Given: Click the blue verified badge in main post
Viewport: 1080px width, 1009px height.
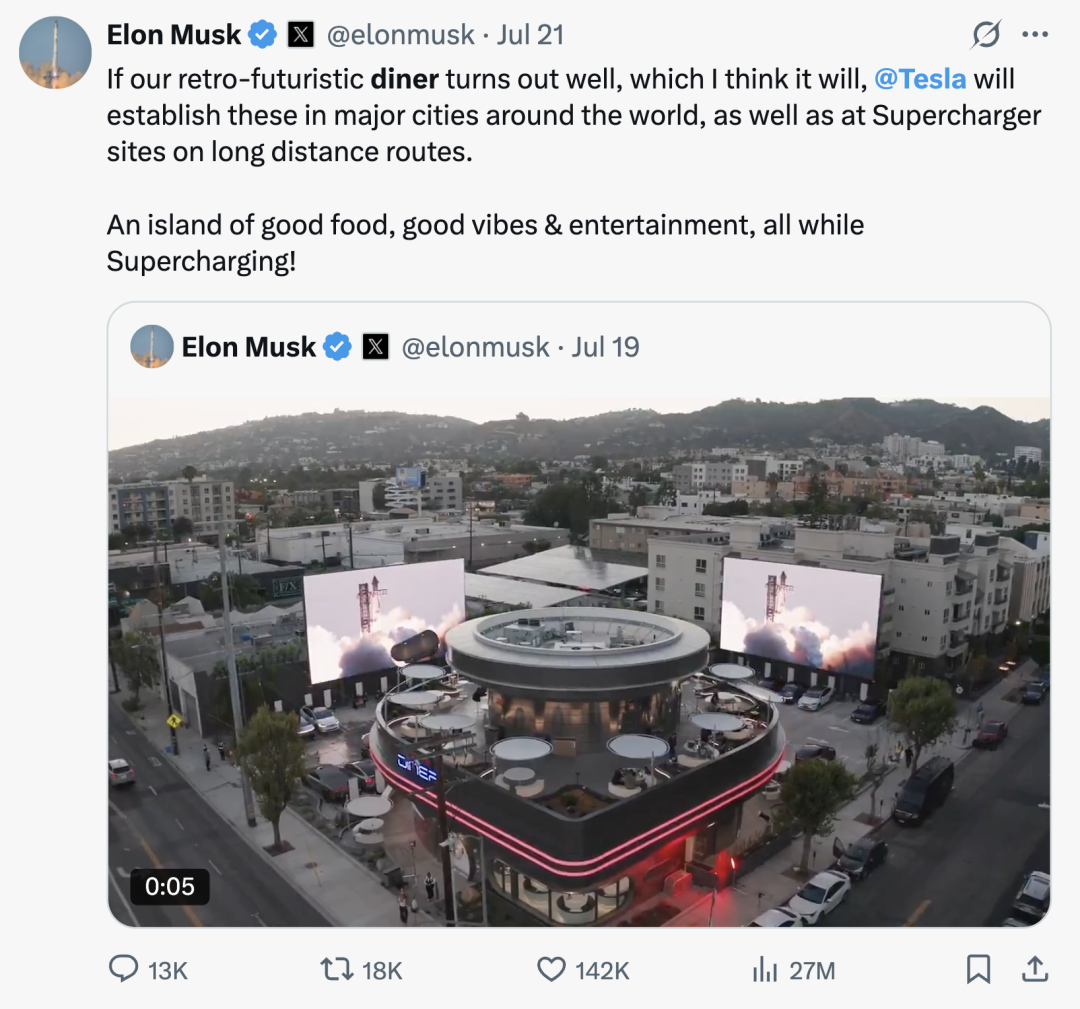Looking at the screenshot, I should click(263, 35).
